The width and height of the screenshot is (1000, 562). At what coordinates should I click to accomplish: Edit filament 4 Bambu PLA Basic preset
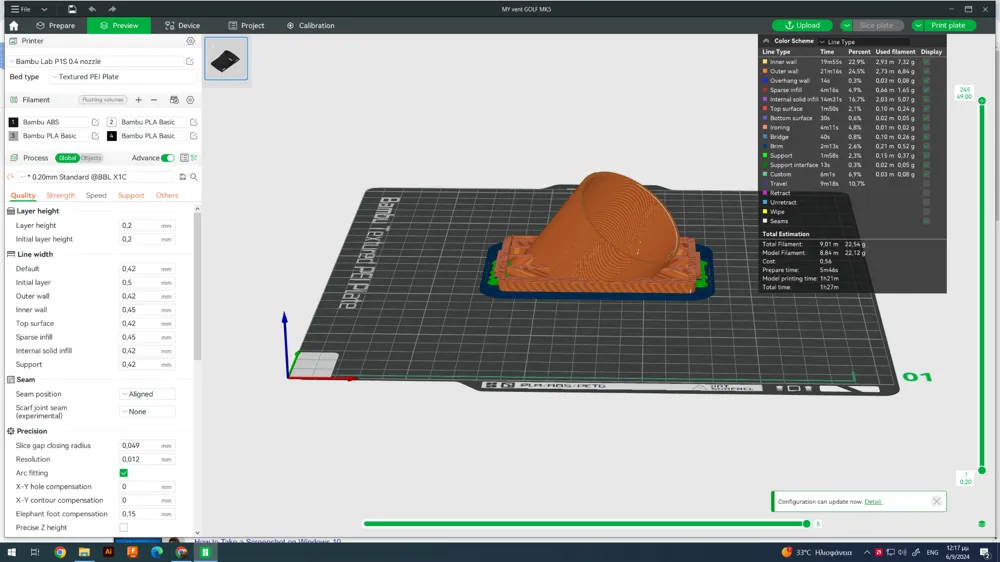pos(193,136)
